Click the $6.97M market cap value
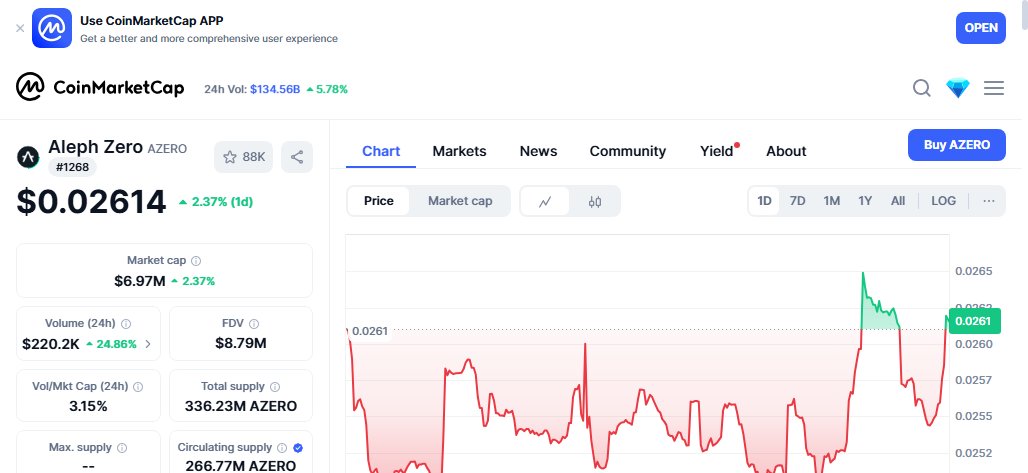 140,281
